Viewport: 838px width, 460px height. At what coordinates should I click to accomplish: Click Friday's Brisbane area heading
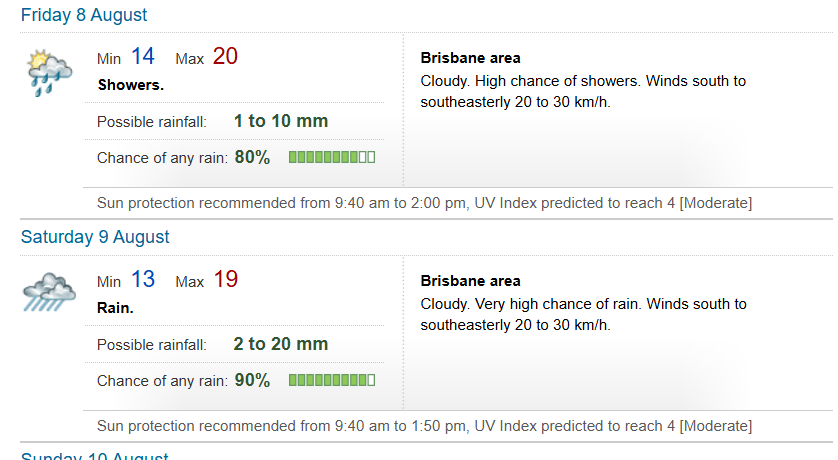pos(470,58)
